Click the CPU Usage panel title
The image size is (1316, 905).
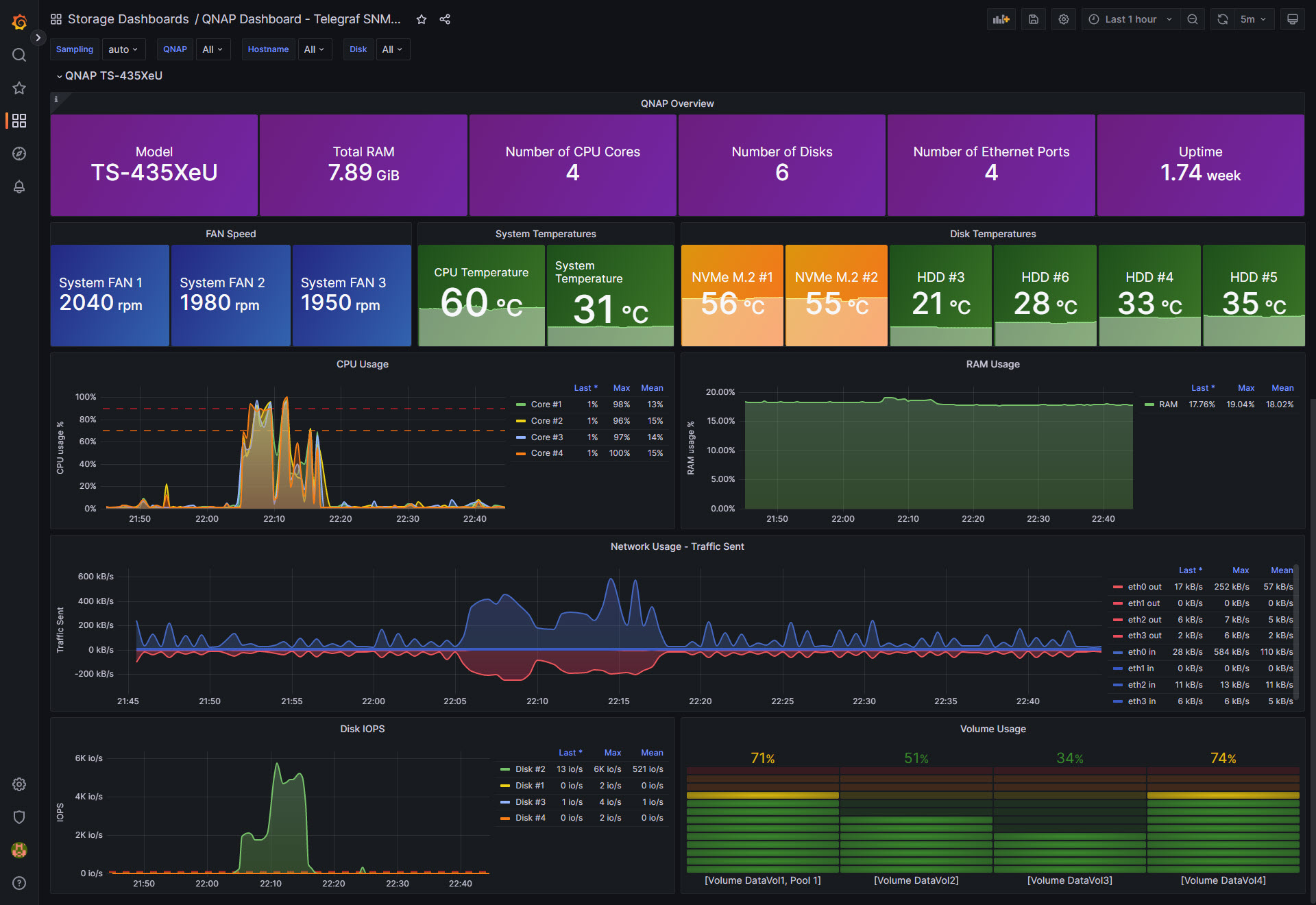362,364
